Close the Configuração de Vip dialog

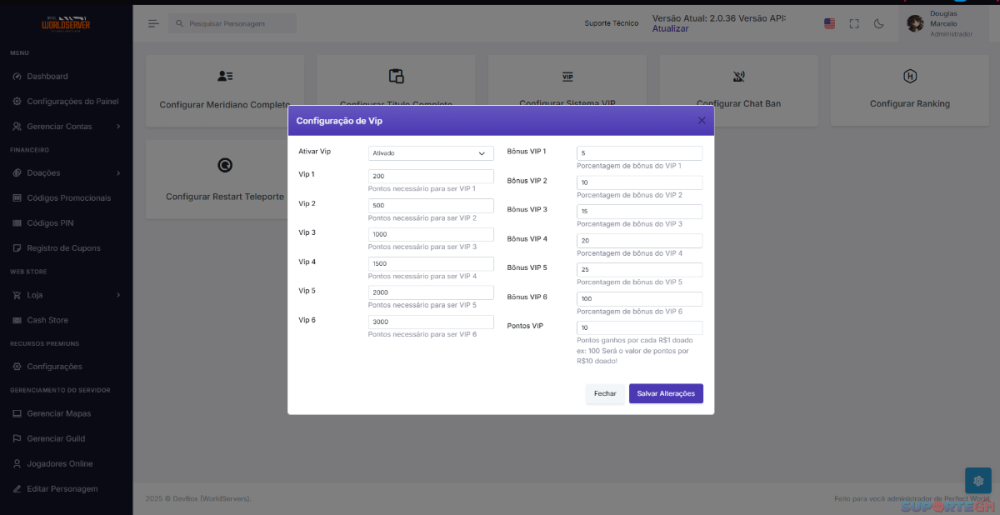coord(701,120)
